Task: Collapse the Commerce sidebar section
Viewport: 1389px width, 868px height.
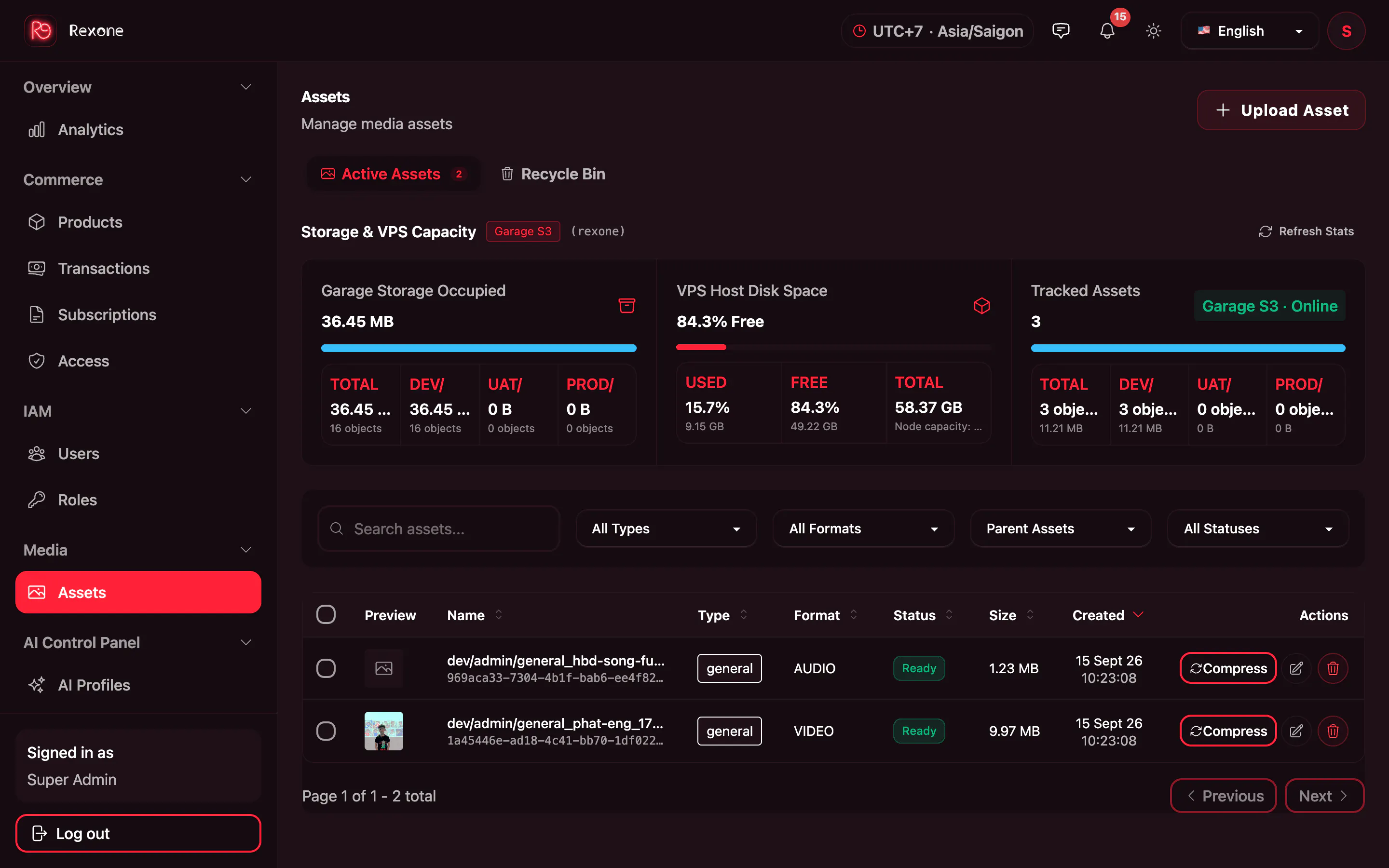Action: point(138,180)
